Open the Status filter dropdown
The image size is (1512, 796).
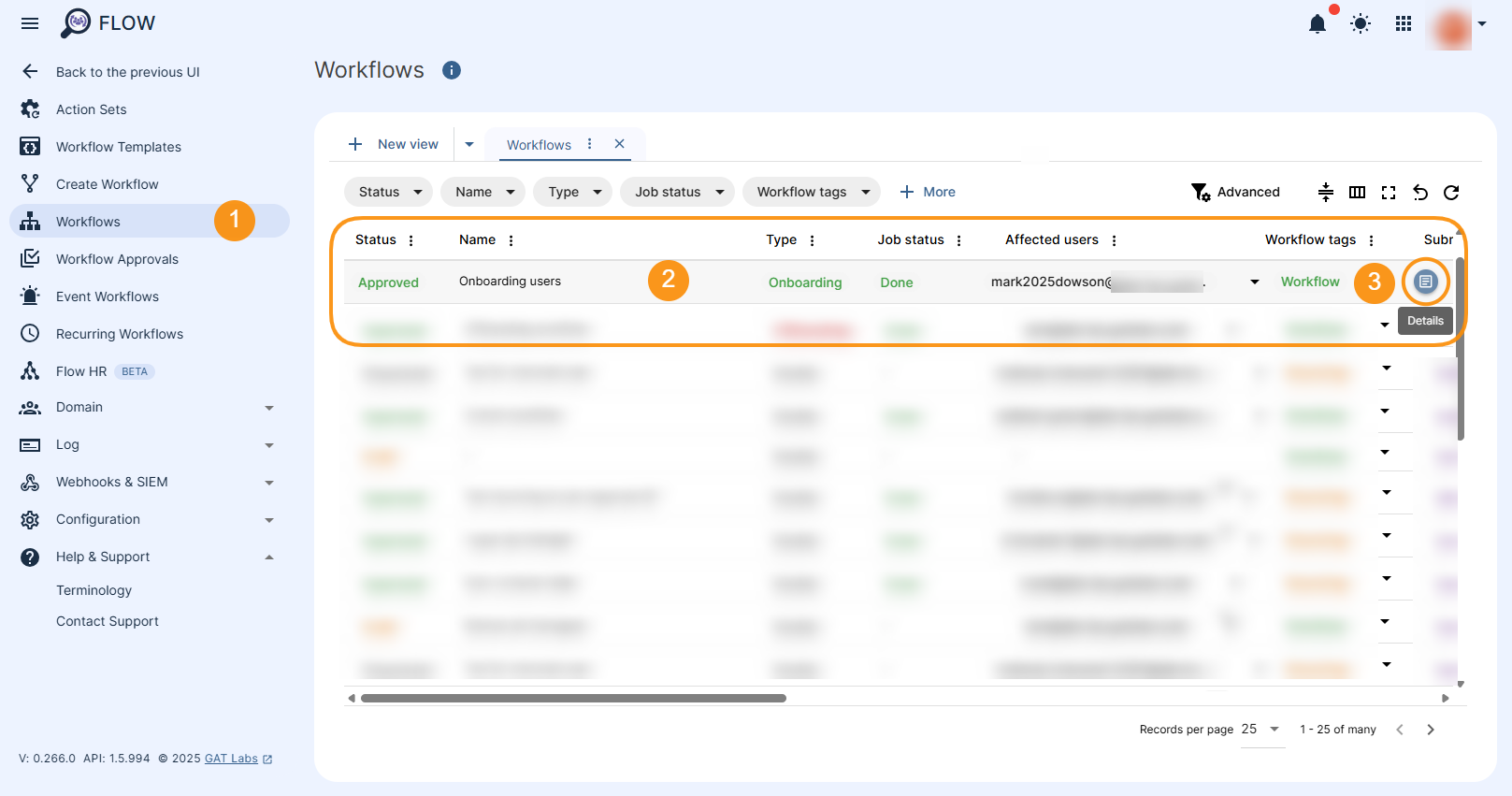click(x=389, y=192)
